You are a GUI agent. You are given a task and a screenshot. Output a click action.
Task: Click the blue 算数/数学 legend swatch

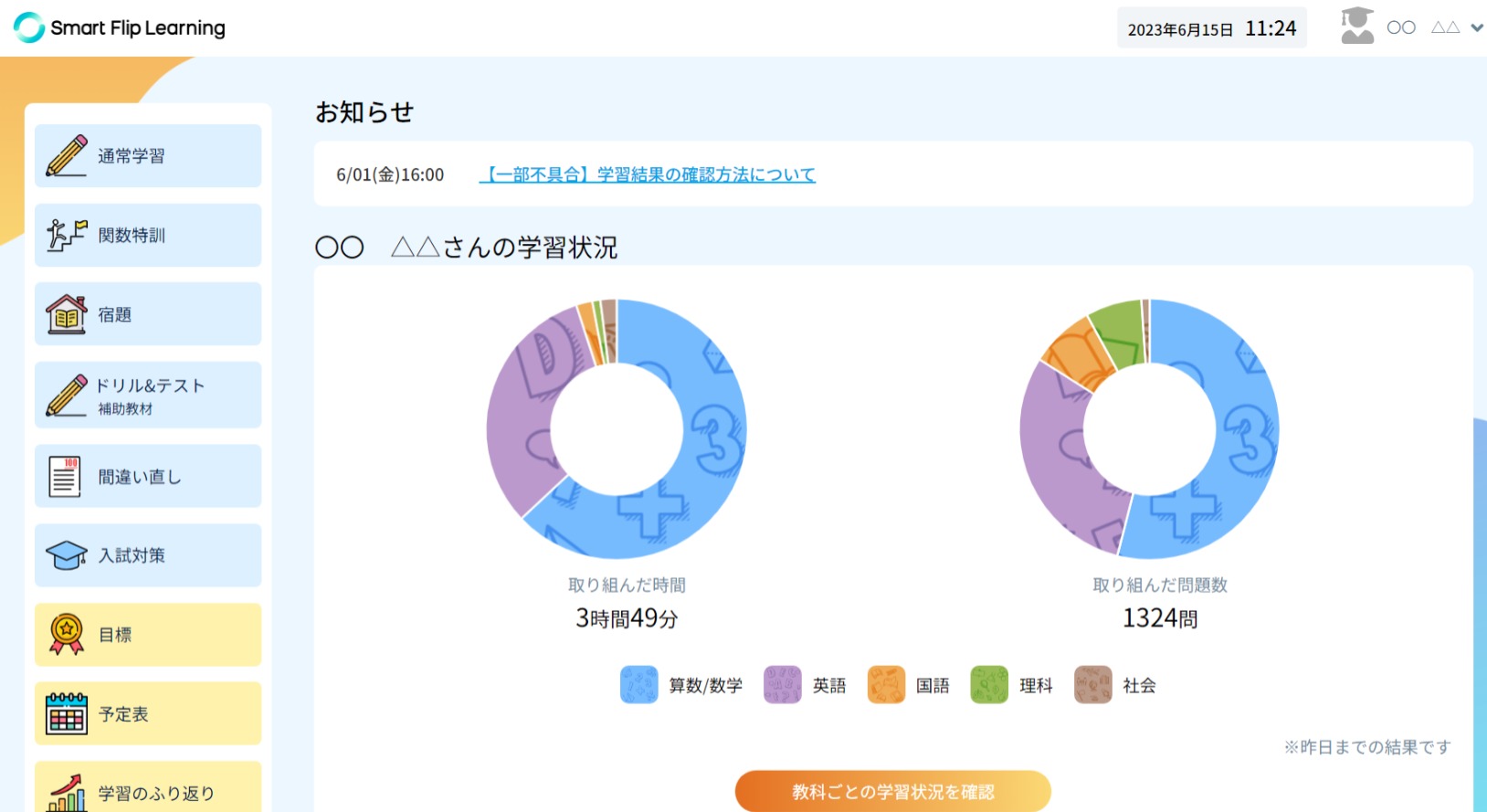[x=638, y=685]
